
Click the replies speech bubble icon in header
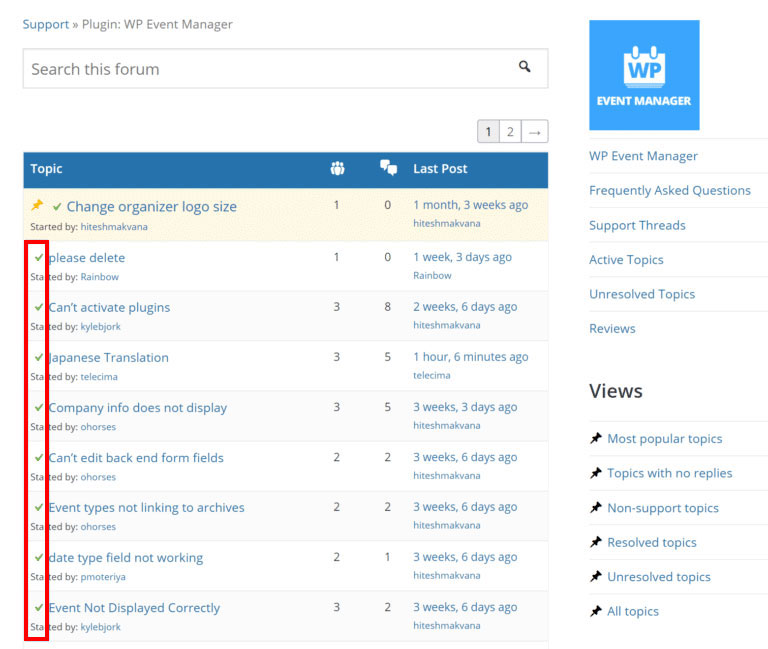(x=388, y=169)
